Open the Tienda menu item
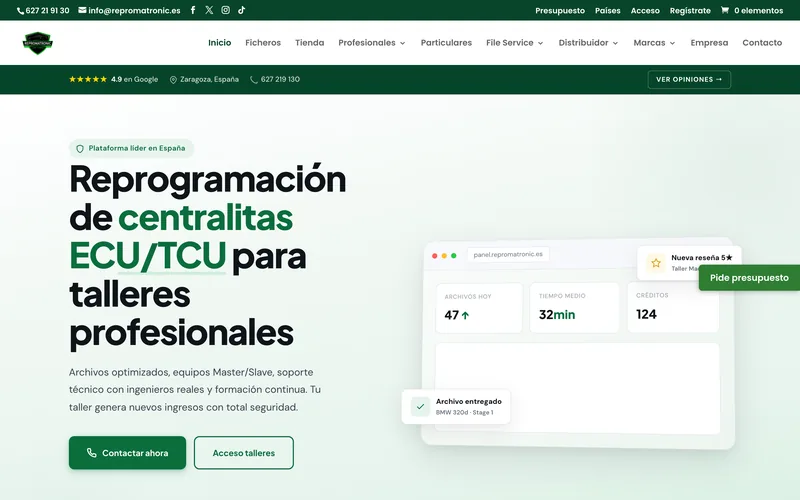 pyautogui.click(x=310, y=43)
